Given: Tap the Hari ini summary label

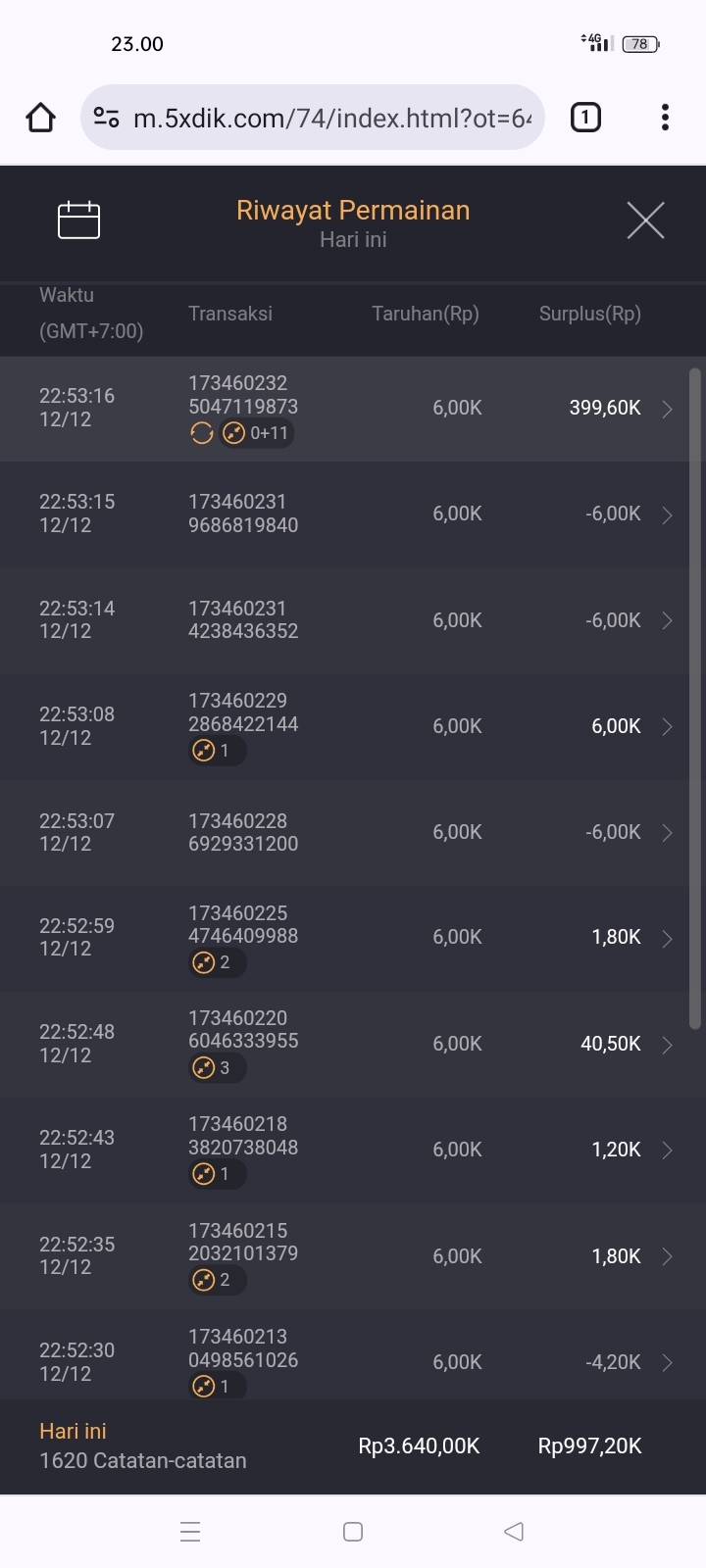Looking at the screenshot, I should point(74,1431).
